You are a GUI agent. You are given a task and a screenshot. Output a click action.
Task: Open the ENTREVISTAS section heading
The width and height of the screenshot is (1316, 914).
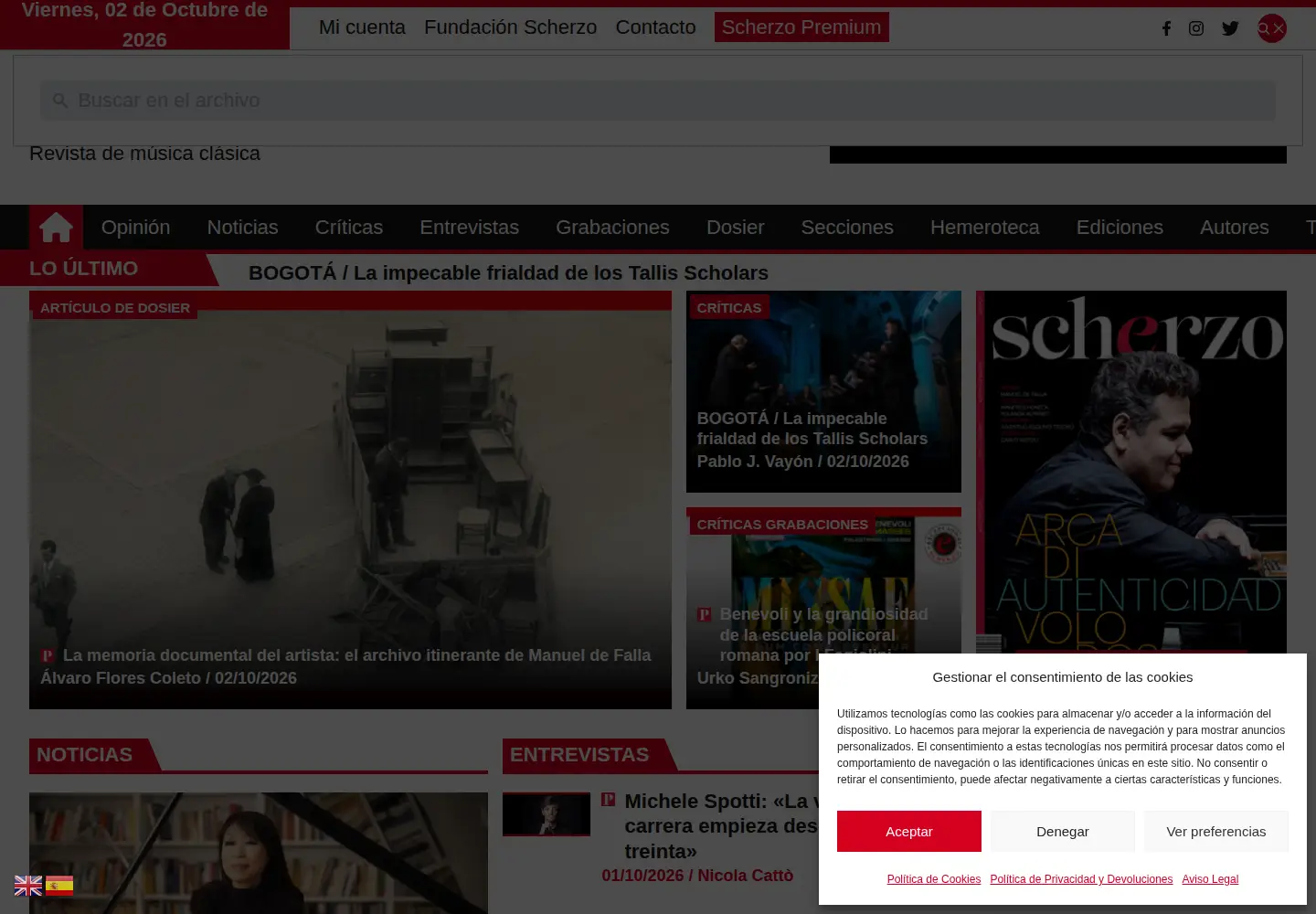[x=579, y=755]
